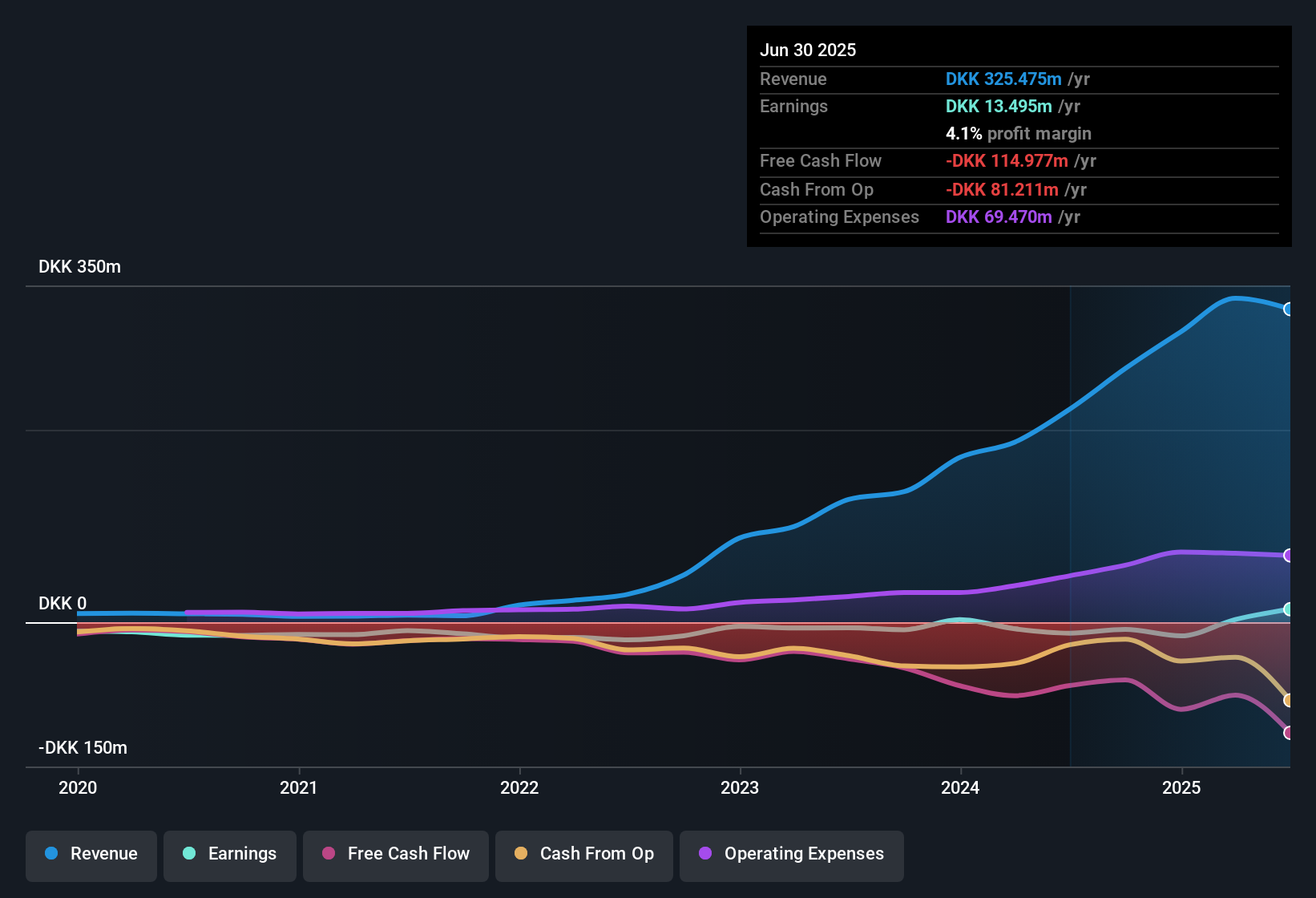Image resolution: width=1316 pixels, height=898 pixels.
Task: Toggle the Free Cash Flow series visibility
Action: 395,854
